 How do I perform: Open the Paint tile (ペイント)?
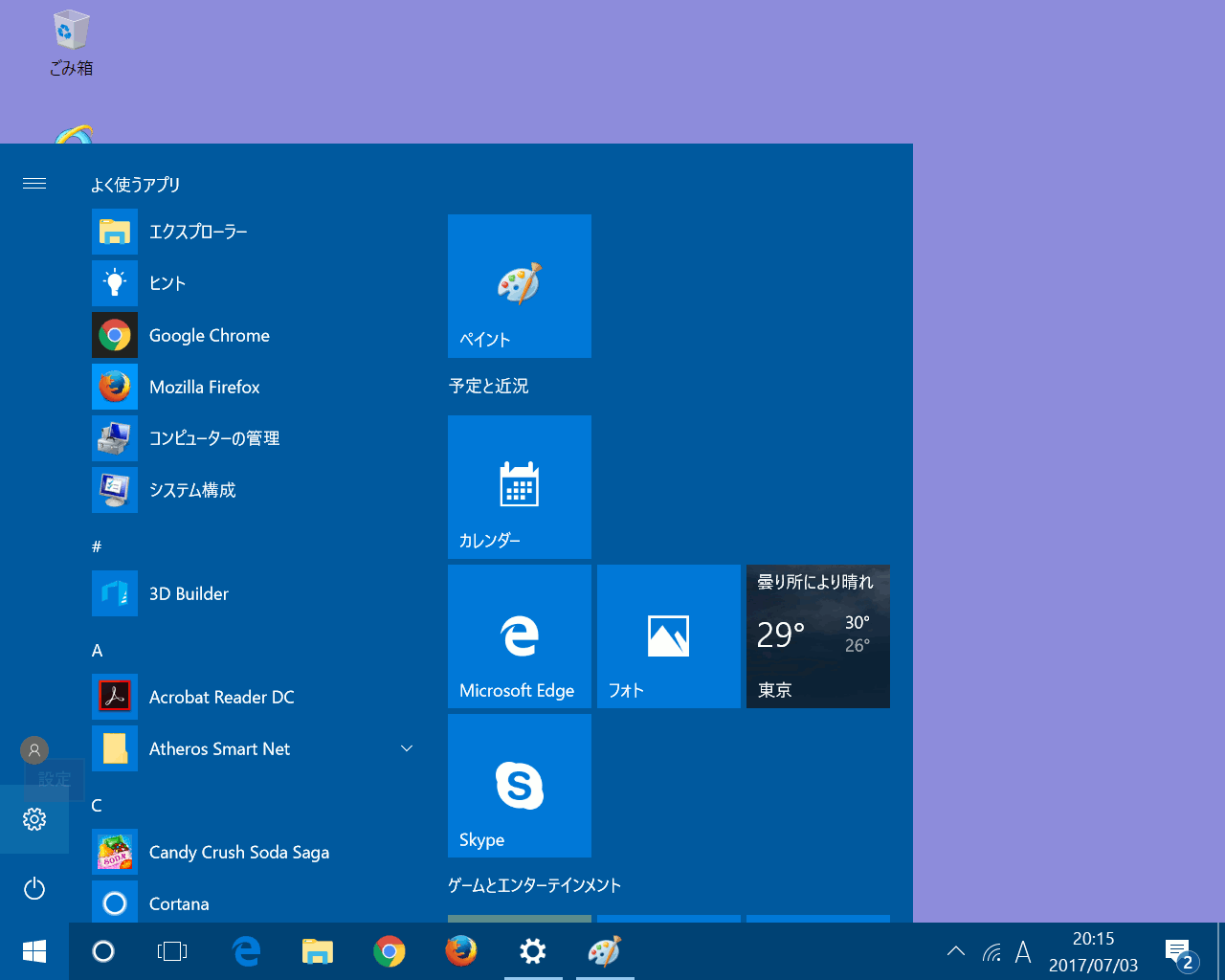pos(520,286)
